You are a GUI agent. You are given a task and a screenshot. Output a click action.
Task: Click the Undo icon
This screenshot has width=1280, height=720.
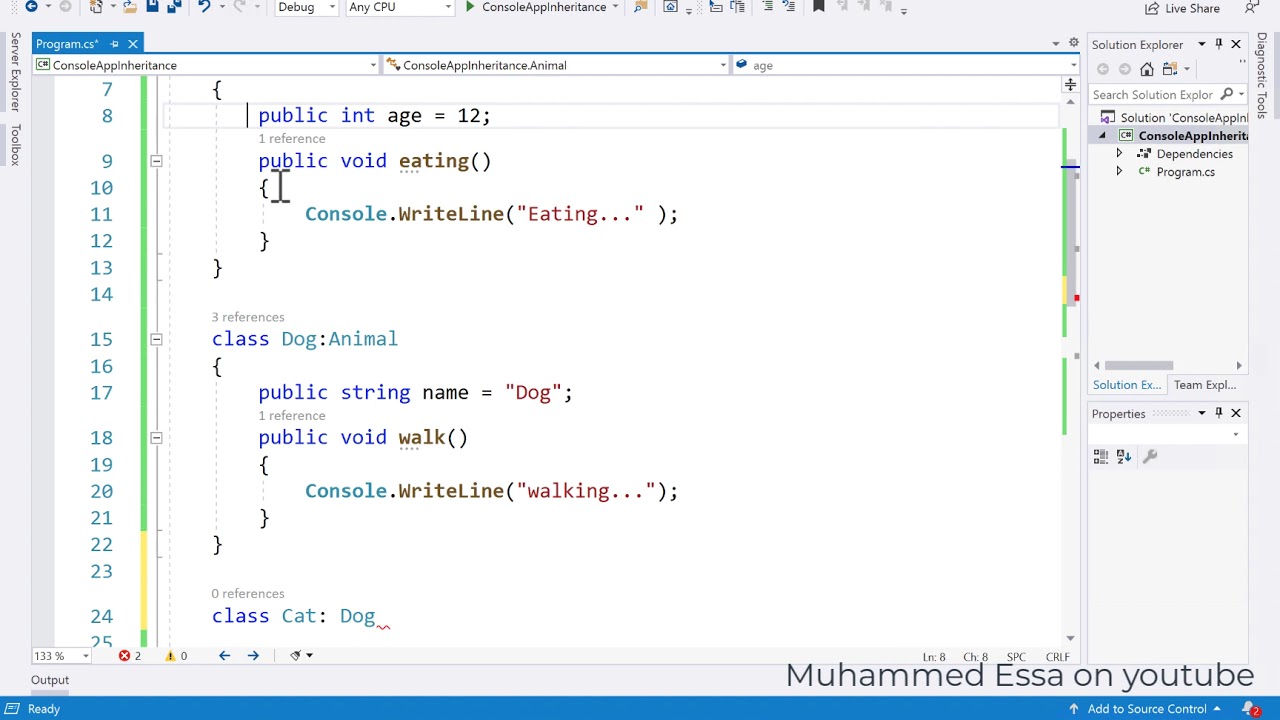204,7
